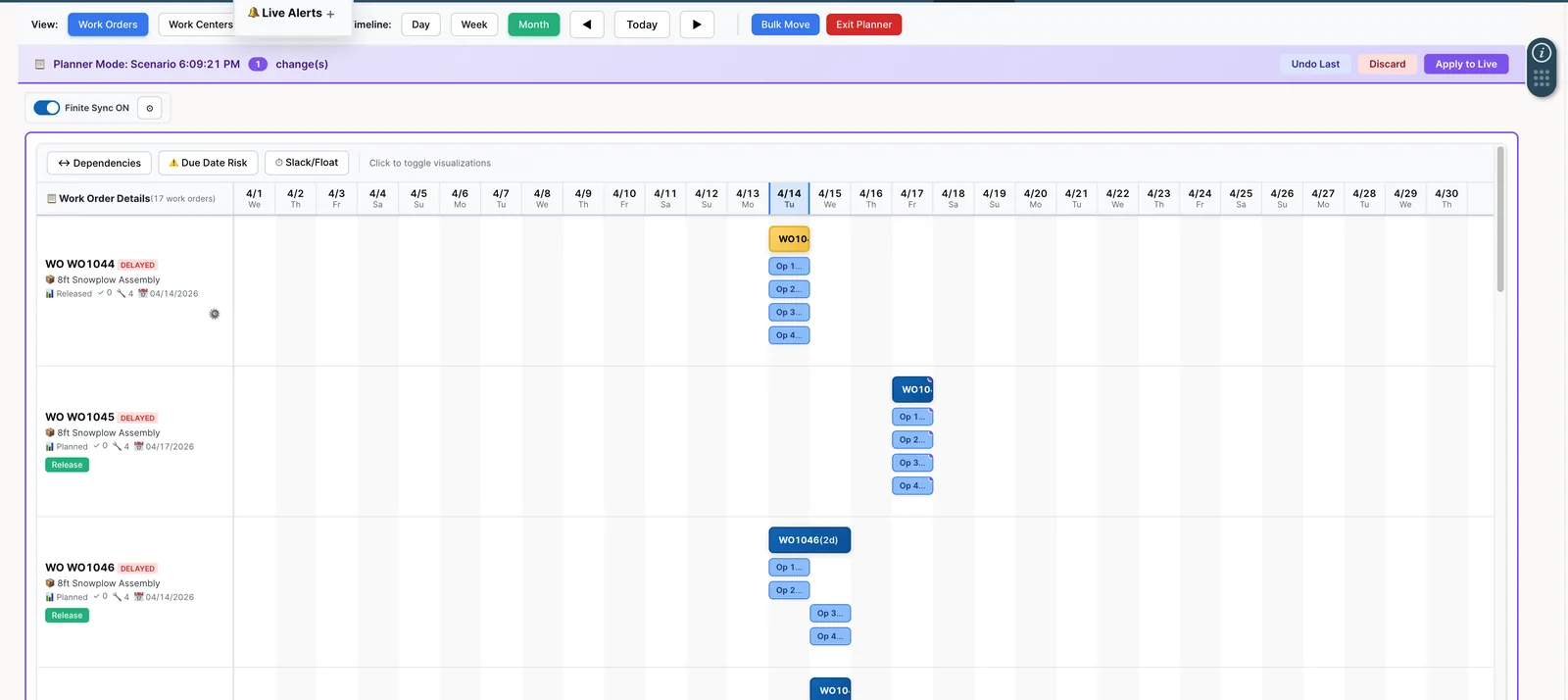The height and width of the screenshot is (700, 1568).
Task: Select the WO1045 bar on 4/17
Action: pos(912,389)
